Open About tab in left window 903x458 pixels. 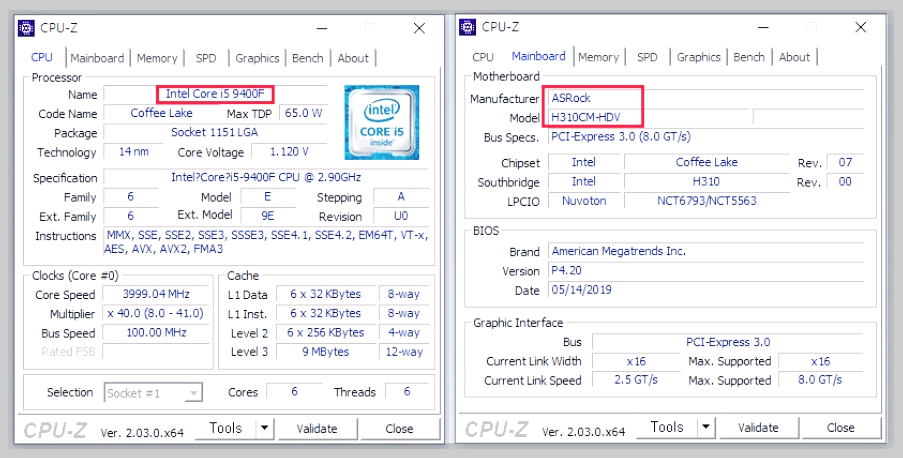coord(352,58)
